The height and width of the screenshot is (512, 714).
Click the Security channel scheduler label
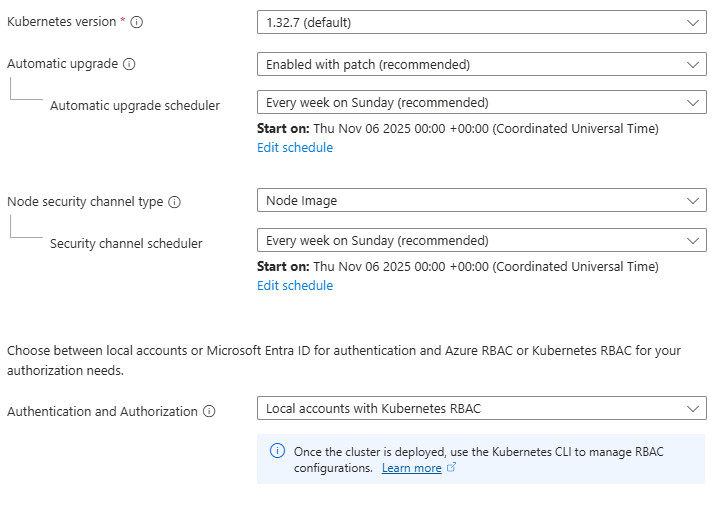tap(126, 244)
